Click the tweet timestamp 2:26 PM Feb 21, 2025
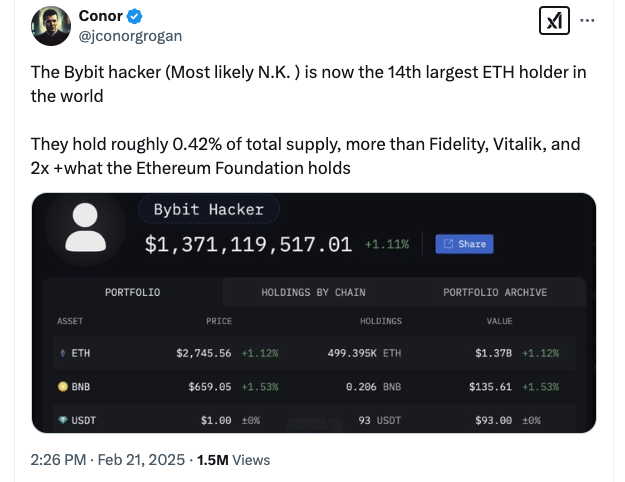 tap(108, 460)
